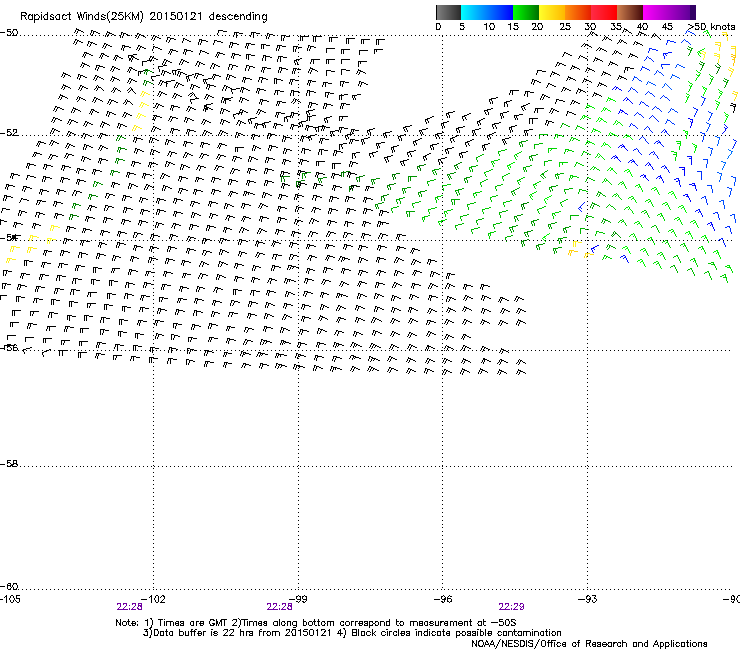Click the -96 longitude axis label
740x650 pixels.
coord(443,599)
